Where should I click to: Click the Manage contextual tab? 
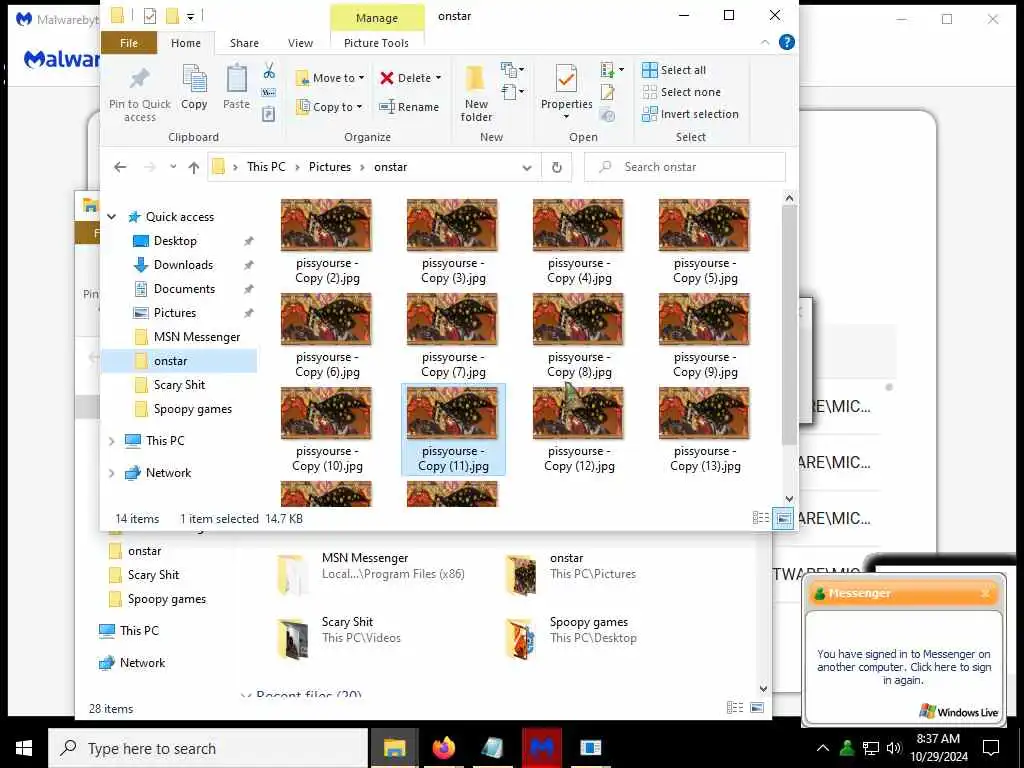click(x=377, y=18)
